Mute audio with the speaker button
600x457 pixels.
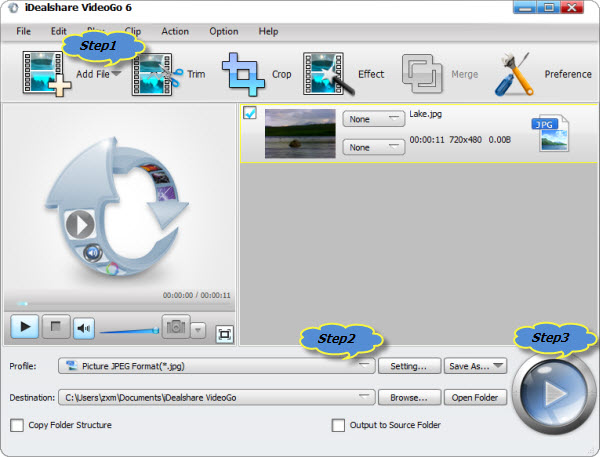click(84, 328)
